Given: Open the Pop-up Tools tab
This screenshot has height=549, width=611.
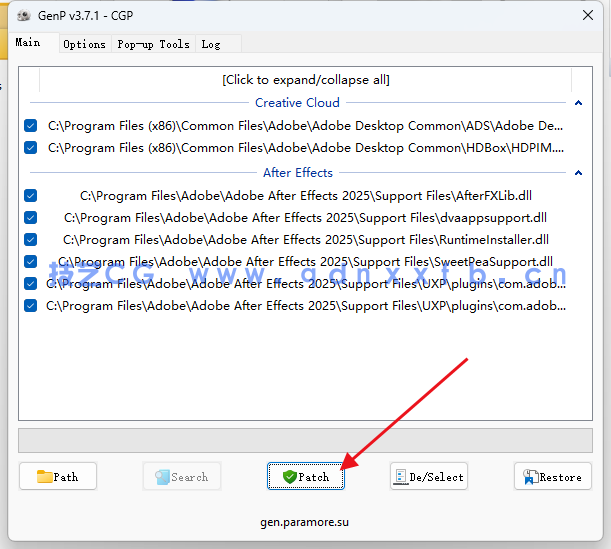Looking at the screenshot, I should (153, 44).
